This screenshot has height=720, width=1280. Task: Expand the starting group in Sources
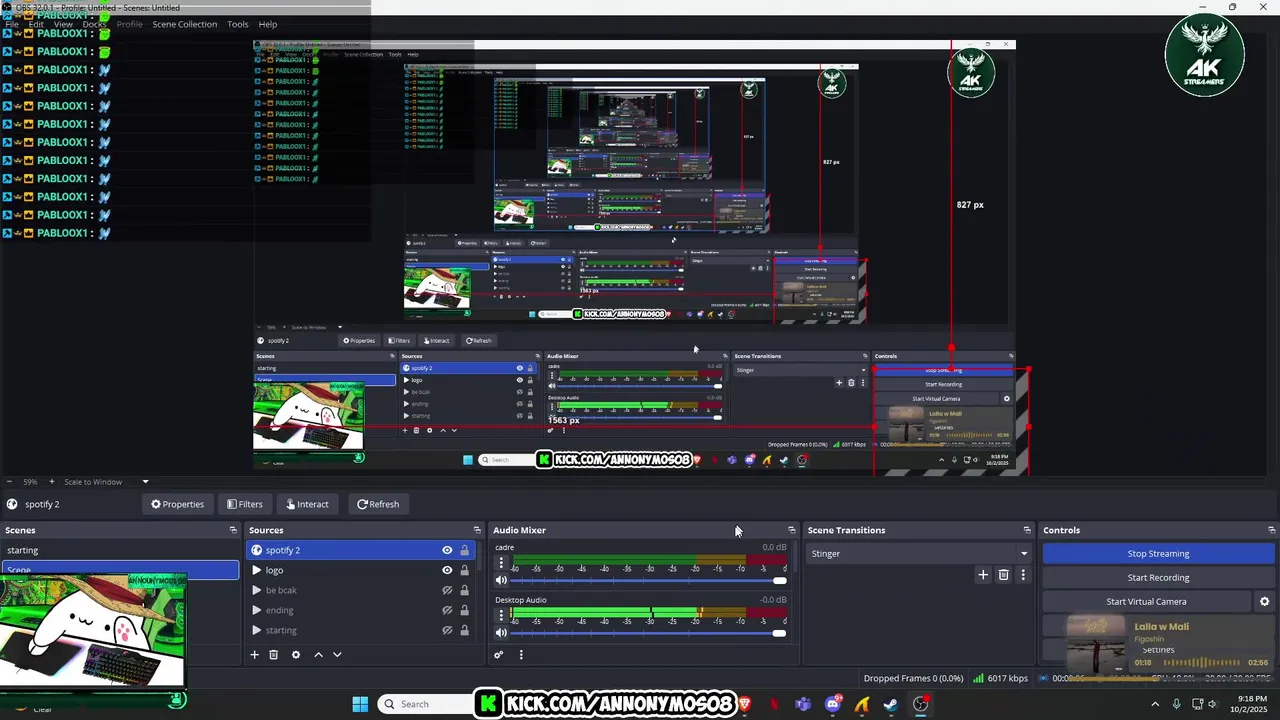257,630
